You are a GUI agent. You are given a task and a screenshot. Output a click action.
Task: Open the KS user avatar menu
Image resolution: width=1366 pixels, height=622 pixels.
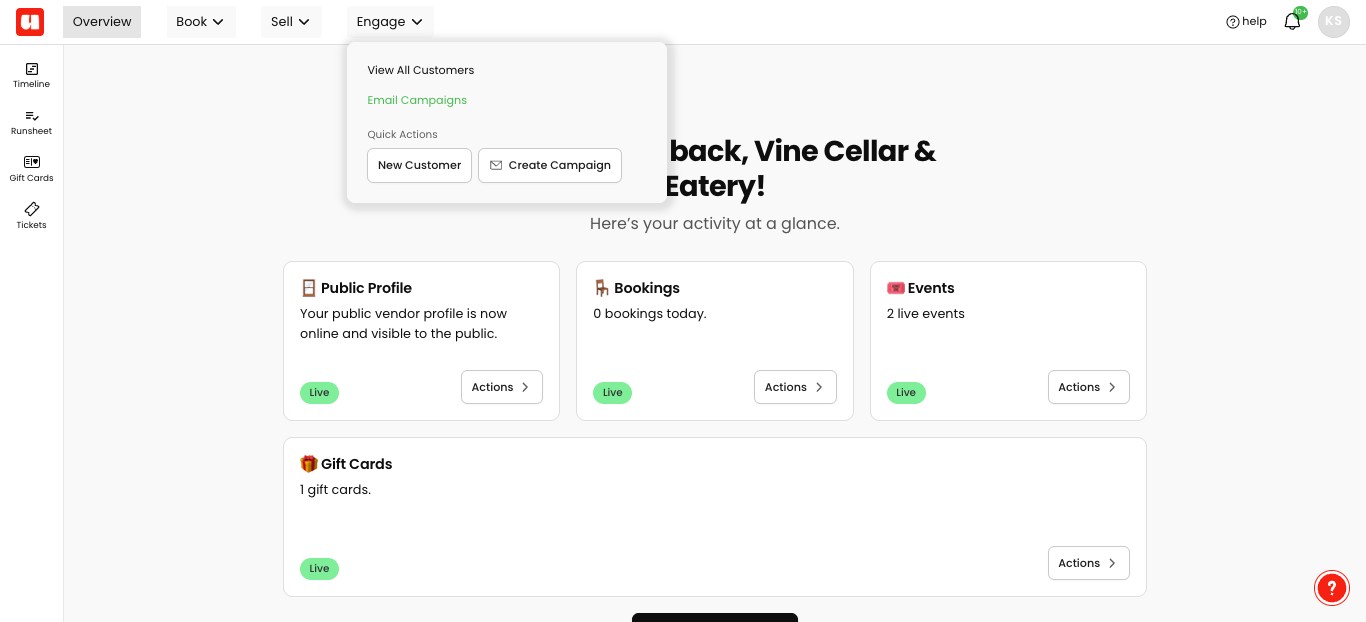(1334, 22)
